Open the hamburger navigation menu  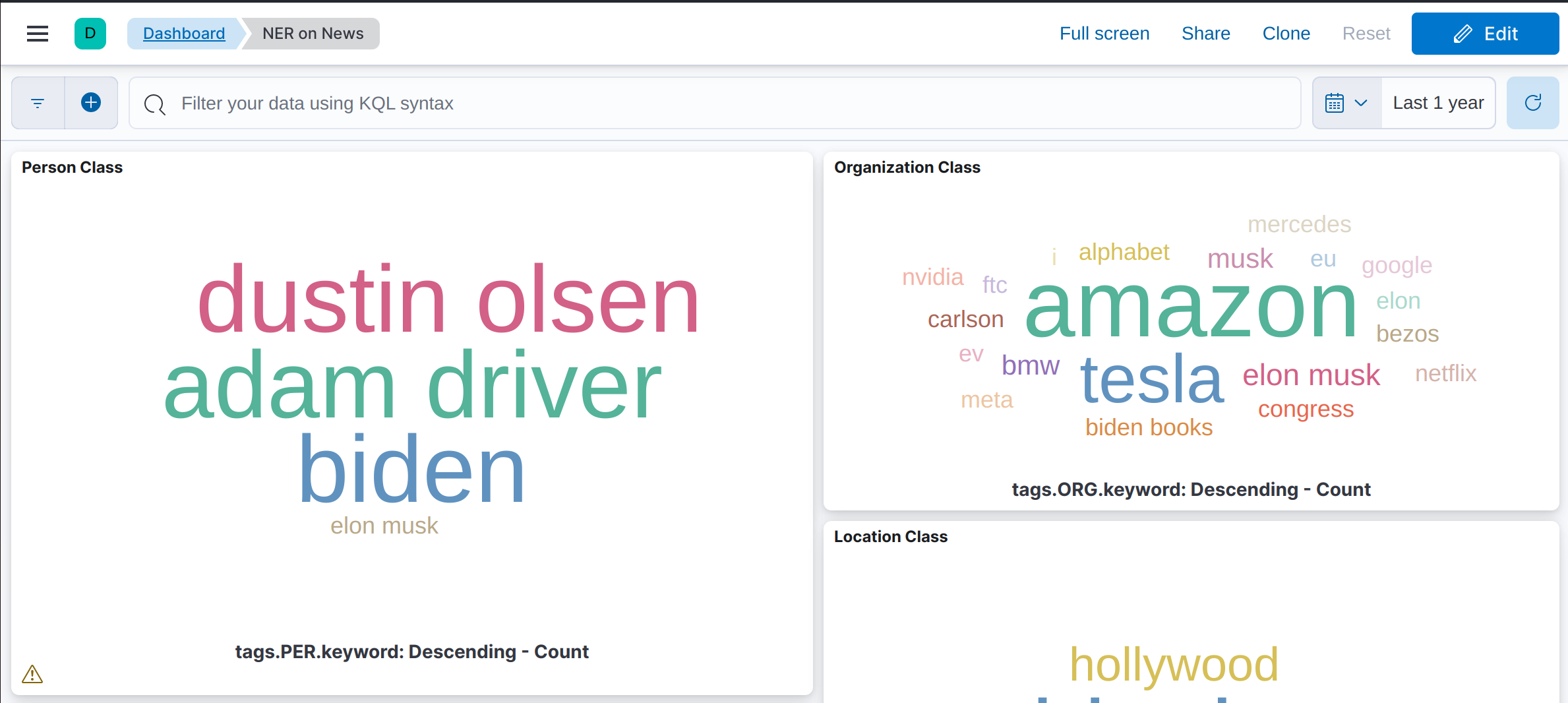pyautogui.click(x=38, y=34)
